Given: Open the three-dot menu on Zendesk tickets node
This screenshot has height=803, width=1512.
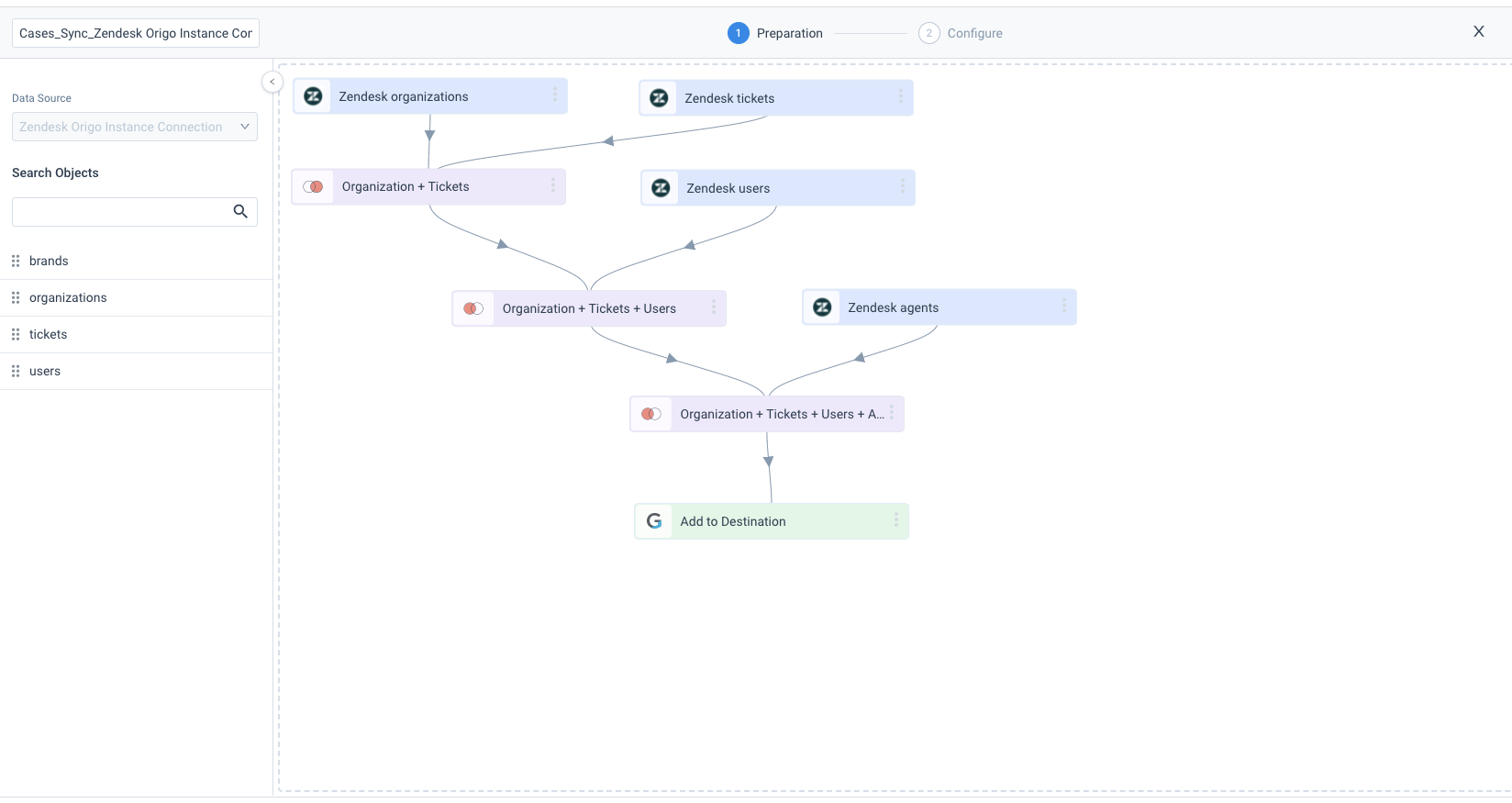Looking at the screenshot, I should coord(900,96).
